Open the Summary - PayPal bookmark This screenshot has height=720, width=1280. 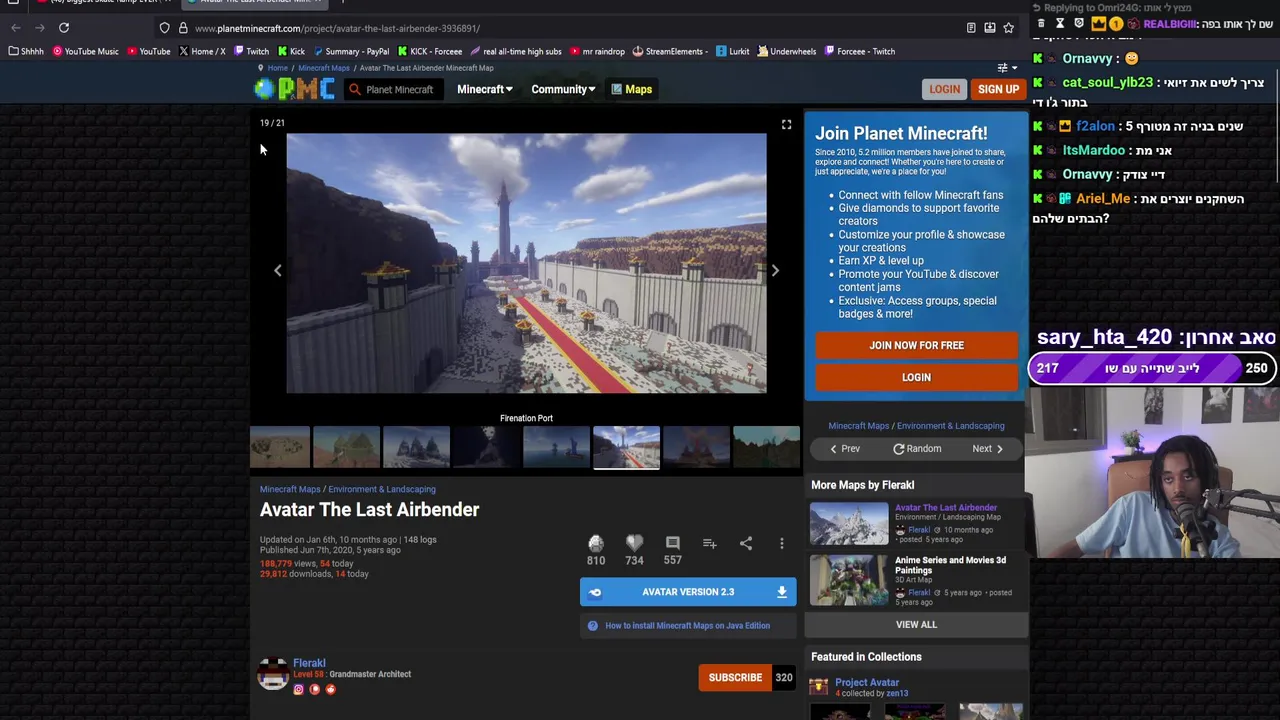pos(350,51)
